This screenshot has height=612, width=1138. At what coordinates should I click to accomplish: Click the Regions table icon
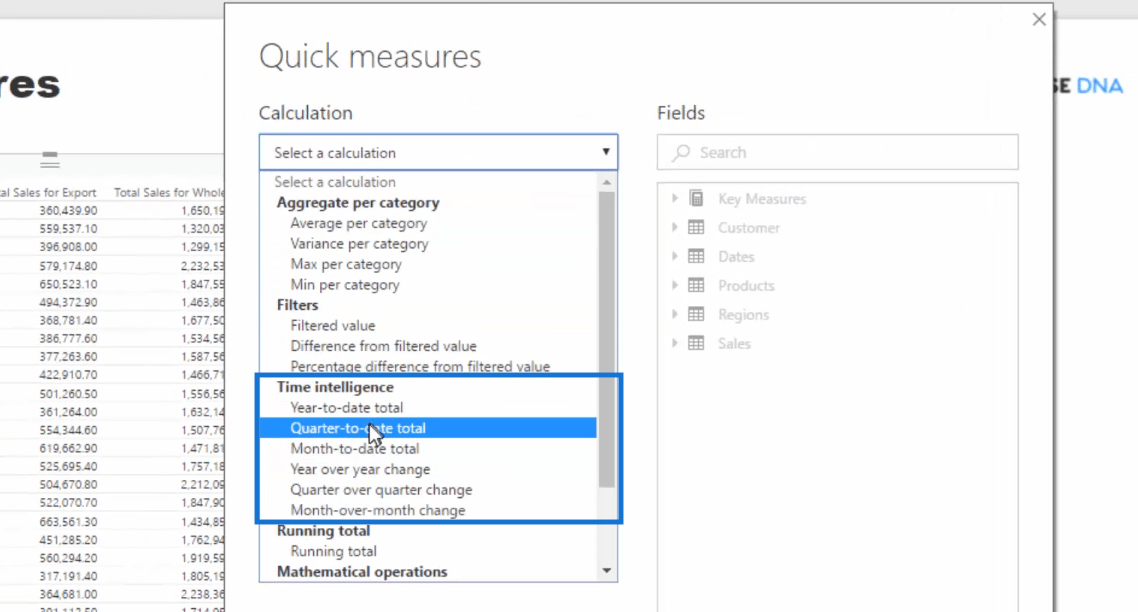[696, 314]
